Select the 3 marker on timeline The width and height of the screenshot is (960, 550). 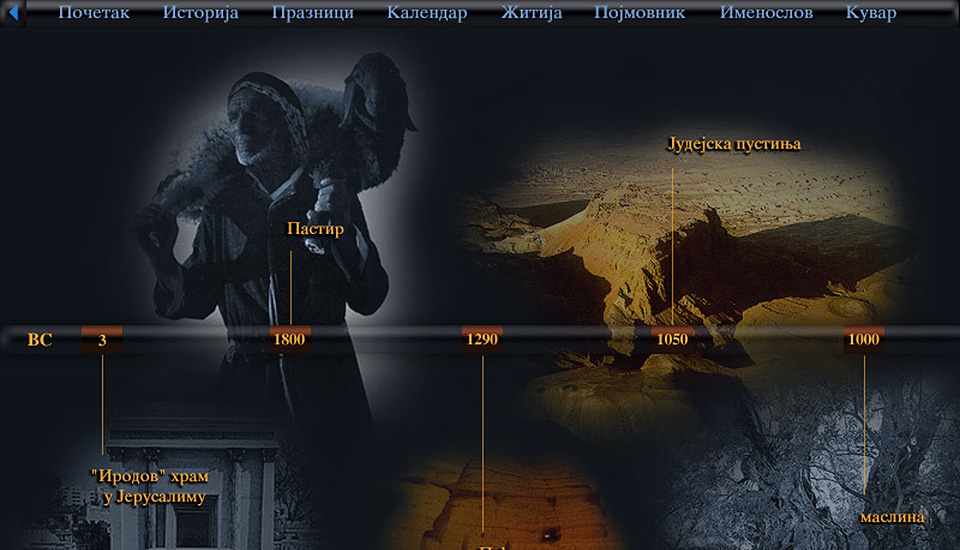coord(102,339)
